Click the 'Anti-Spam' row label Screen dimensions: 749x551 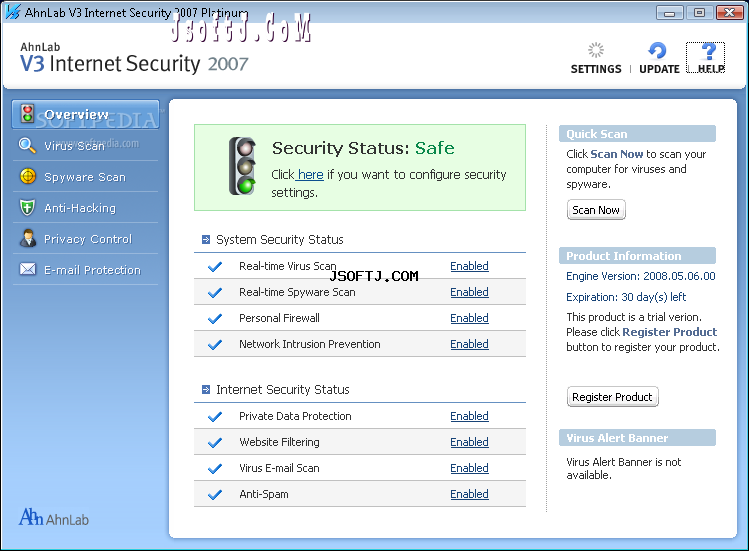click(264, 494)
